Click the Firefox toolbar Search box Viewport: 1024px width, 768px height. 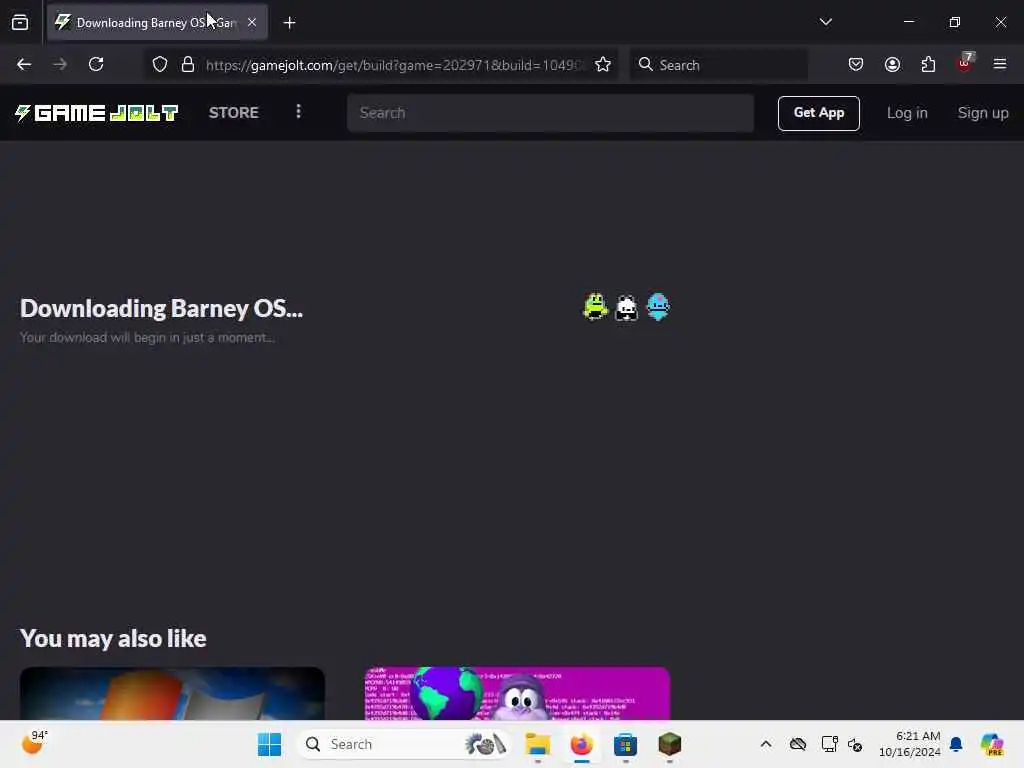(x=719, y=65)
